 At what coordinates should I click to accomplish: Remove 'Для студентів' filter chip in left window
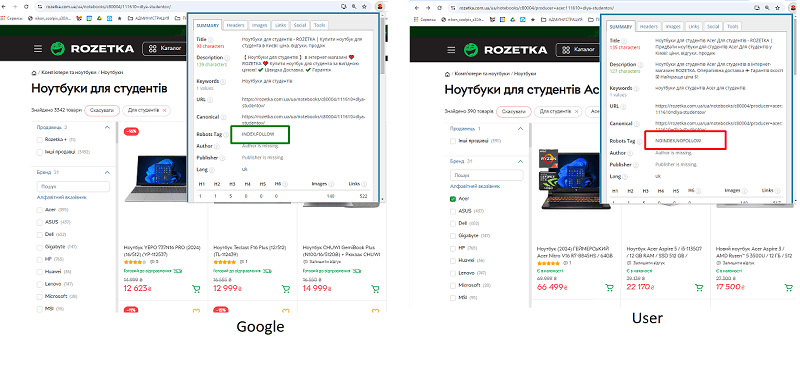point(164,110)
